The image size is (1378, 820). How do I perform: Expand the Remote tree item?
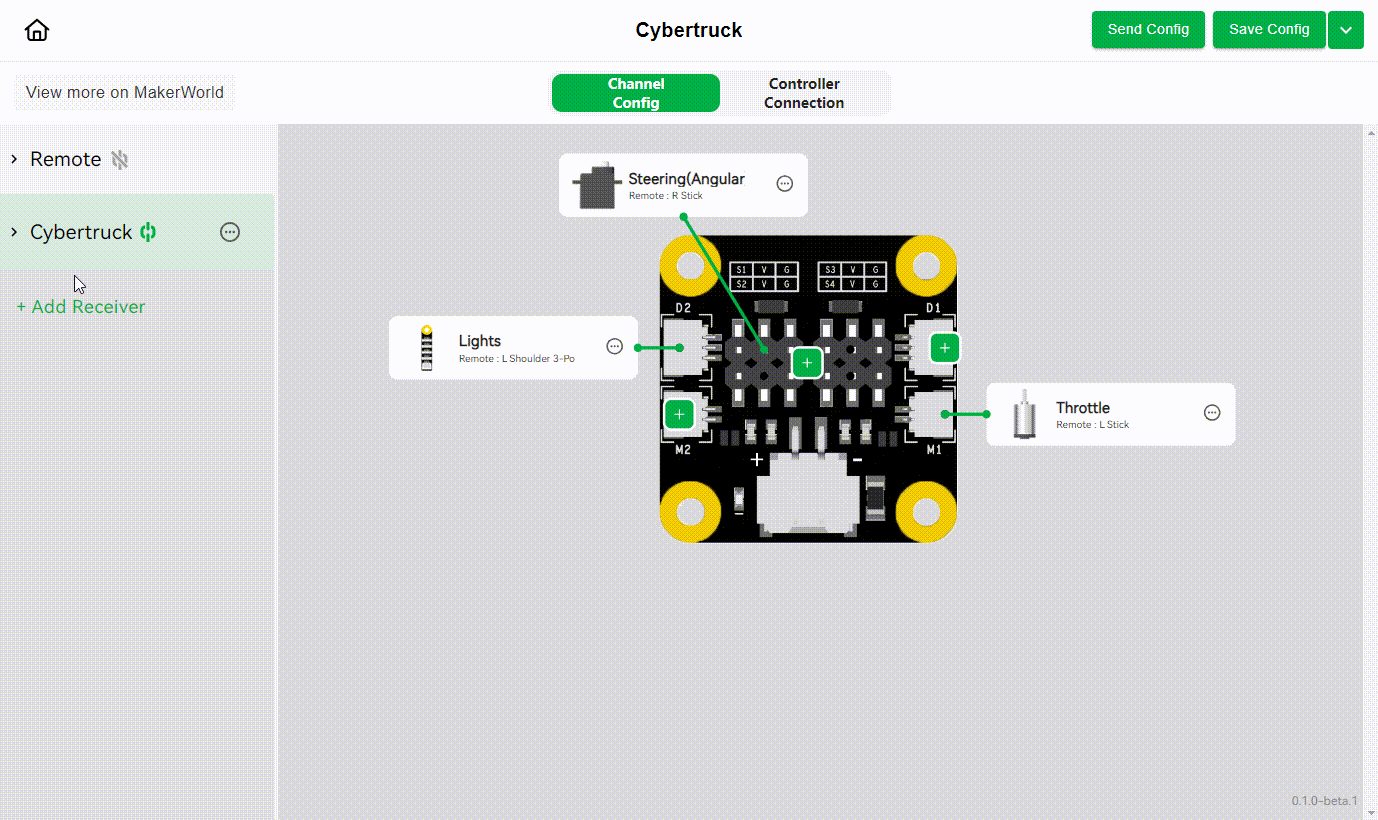[14, 159]
